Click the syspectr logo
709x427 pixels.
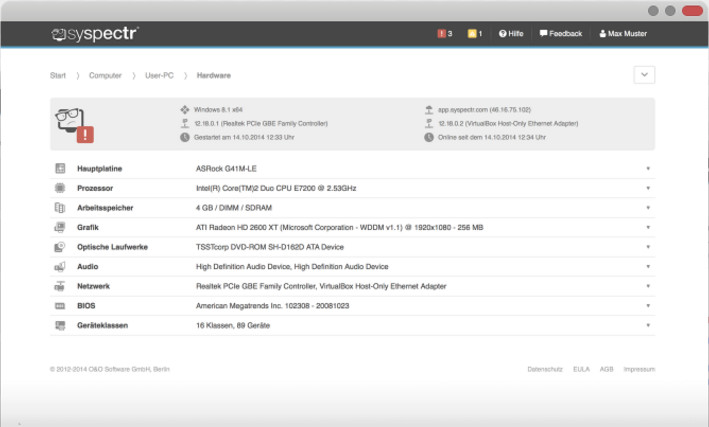[x=95, y=34]
